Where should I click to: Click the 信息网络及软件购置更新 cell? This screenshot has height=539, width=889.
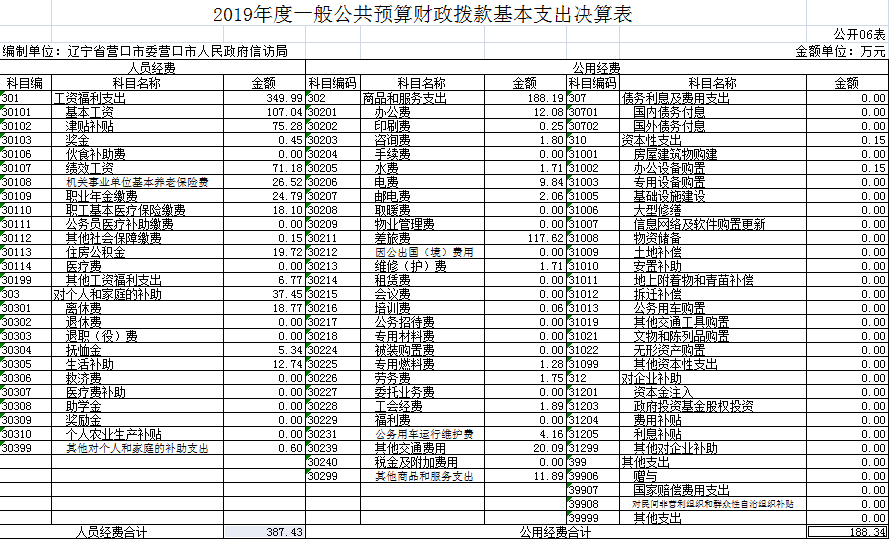713,224
